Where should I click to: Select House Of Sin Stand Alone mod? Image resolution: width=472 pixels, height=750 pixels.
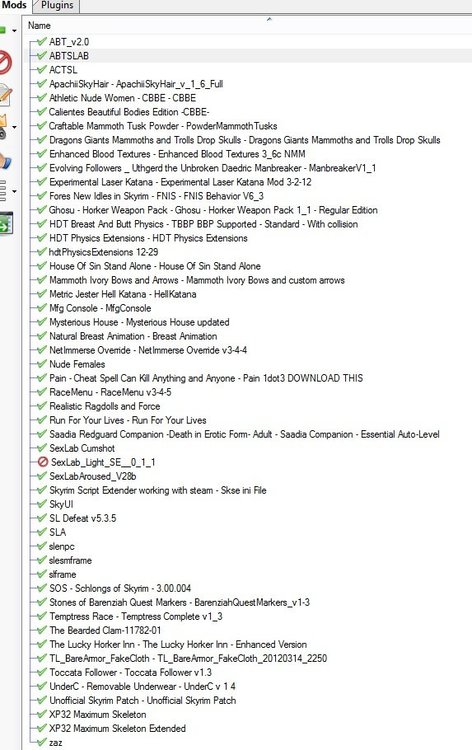155,266
